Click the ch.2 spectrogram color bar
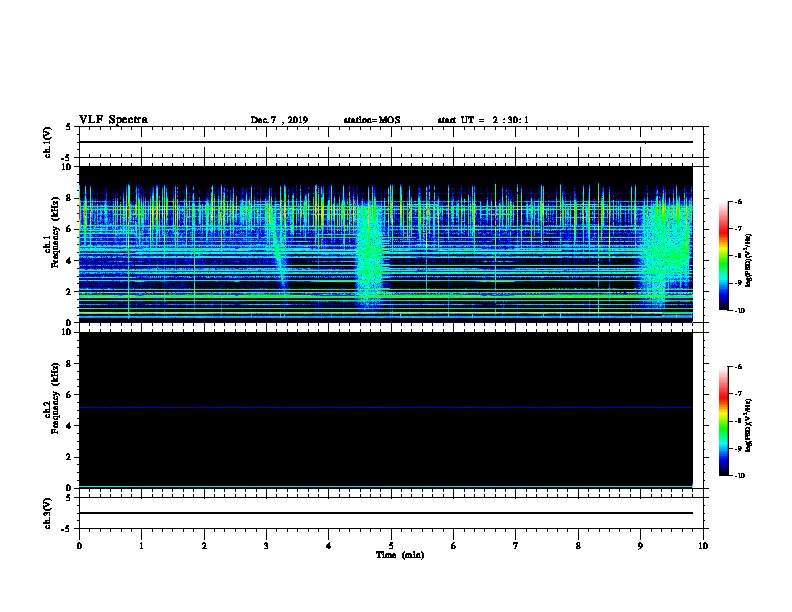Image resolution: width=792 pixels, height=612 pixels. [x=724, y=421]
